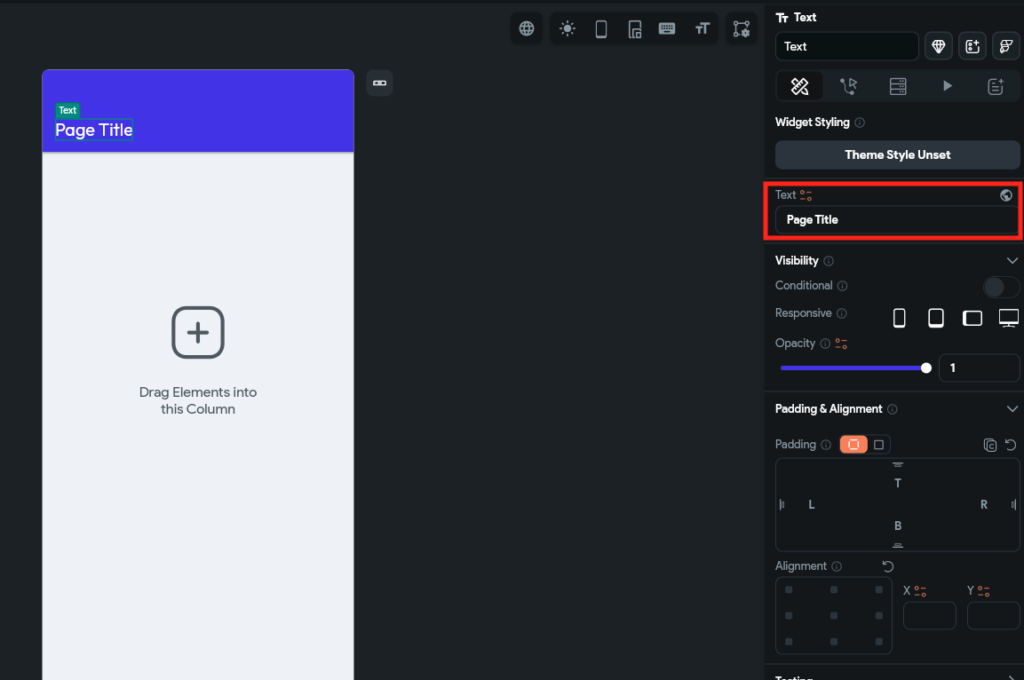Click the diamond icon next to Text name

pyautogui.click(x=938, y=46)
